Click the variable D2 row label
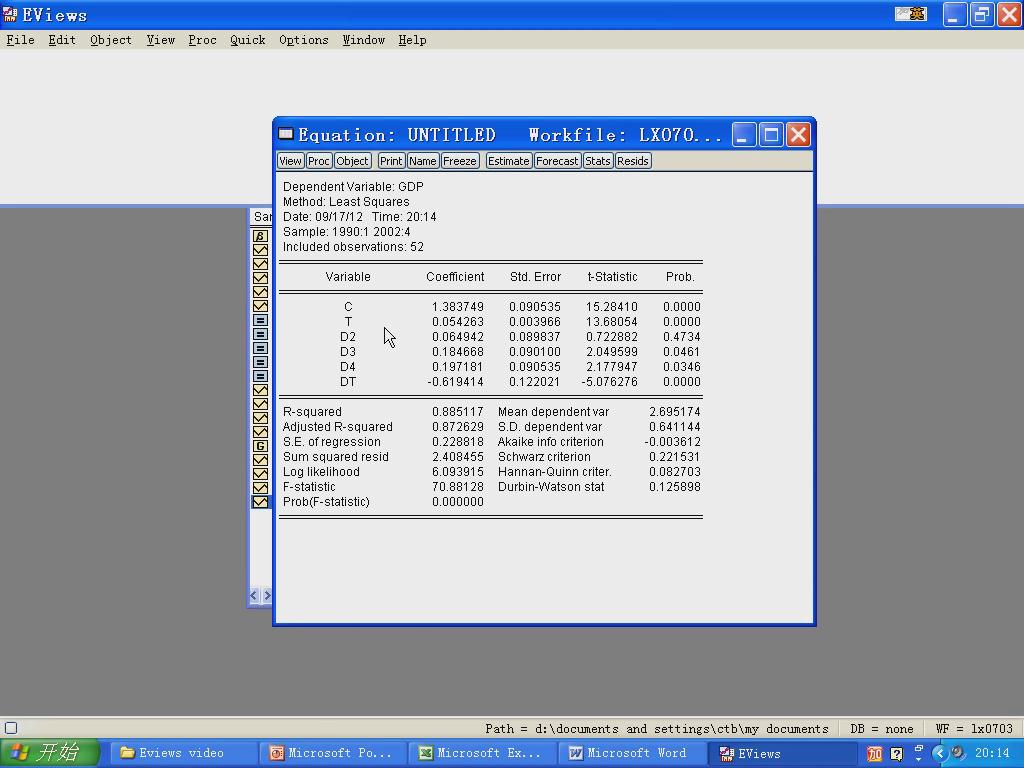The height and width of the screenshot is (768, 1024). click(x=348, y=337)
